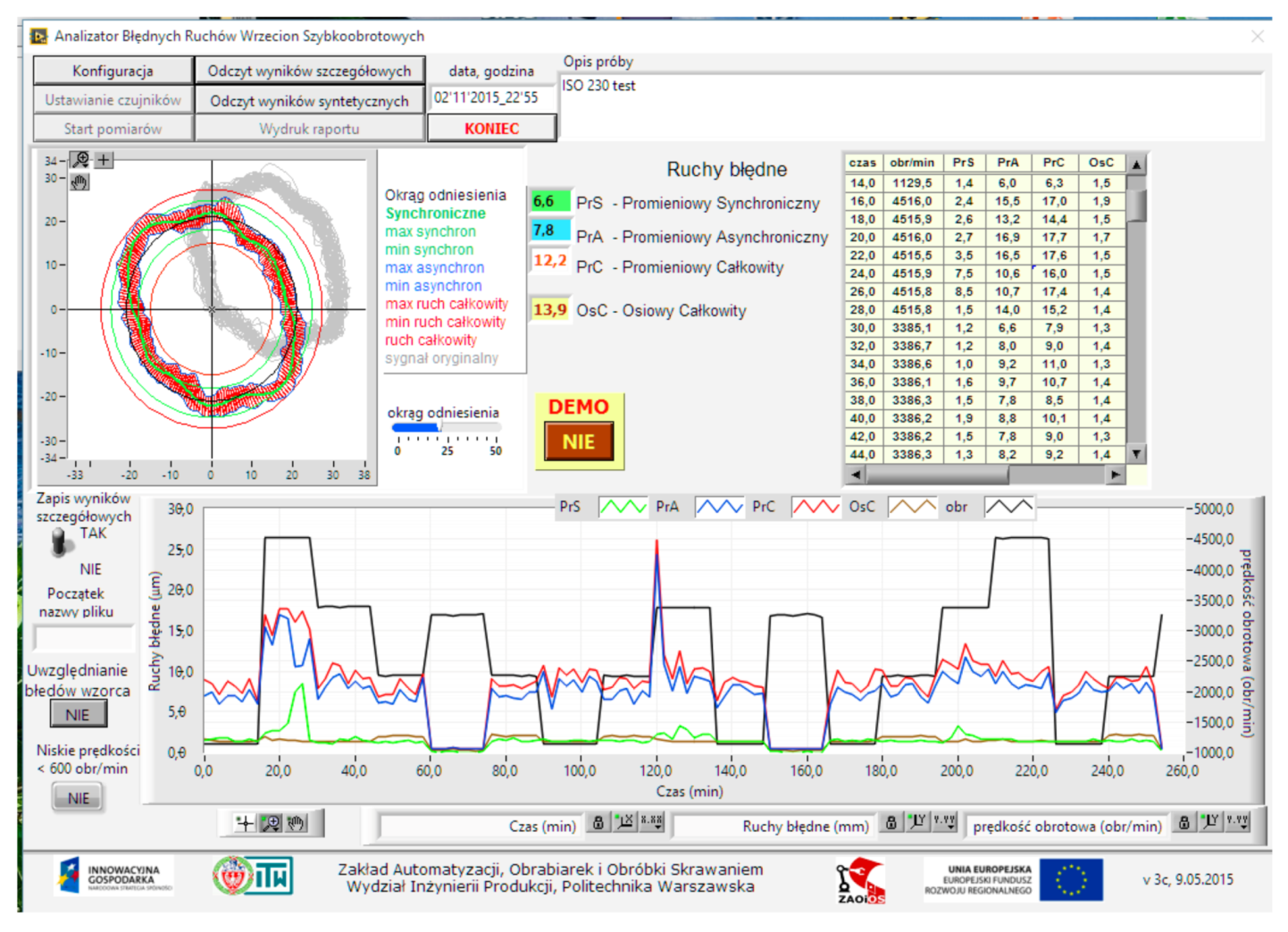Lock the Czas (min) axis autoscale
Screen dimensions: 1288x932
click(598, 823)
